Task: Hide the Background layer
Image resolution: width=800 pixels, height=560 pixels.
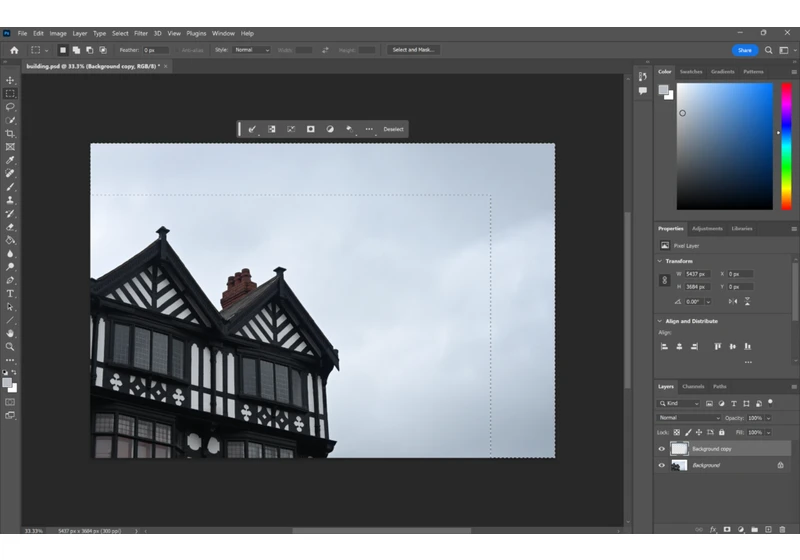Action: point(662,465)
